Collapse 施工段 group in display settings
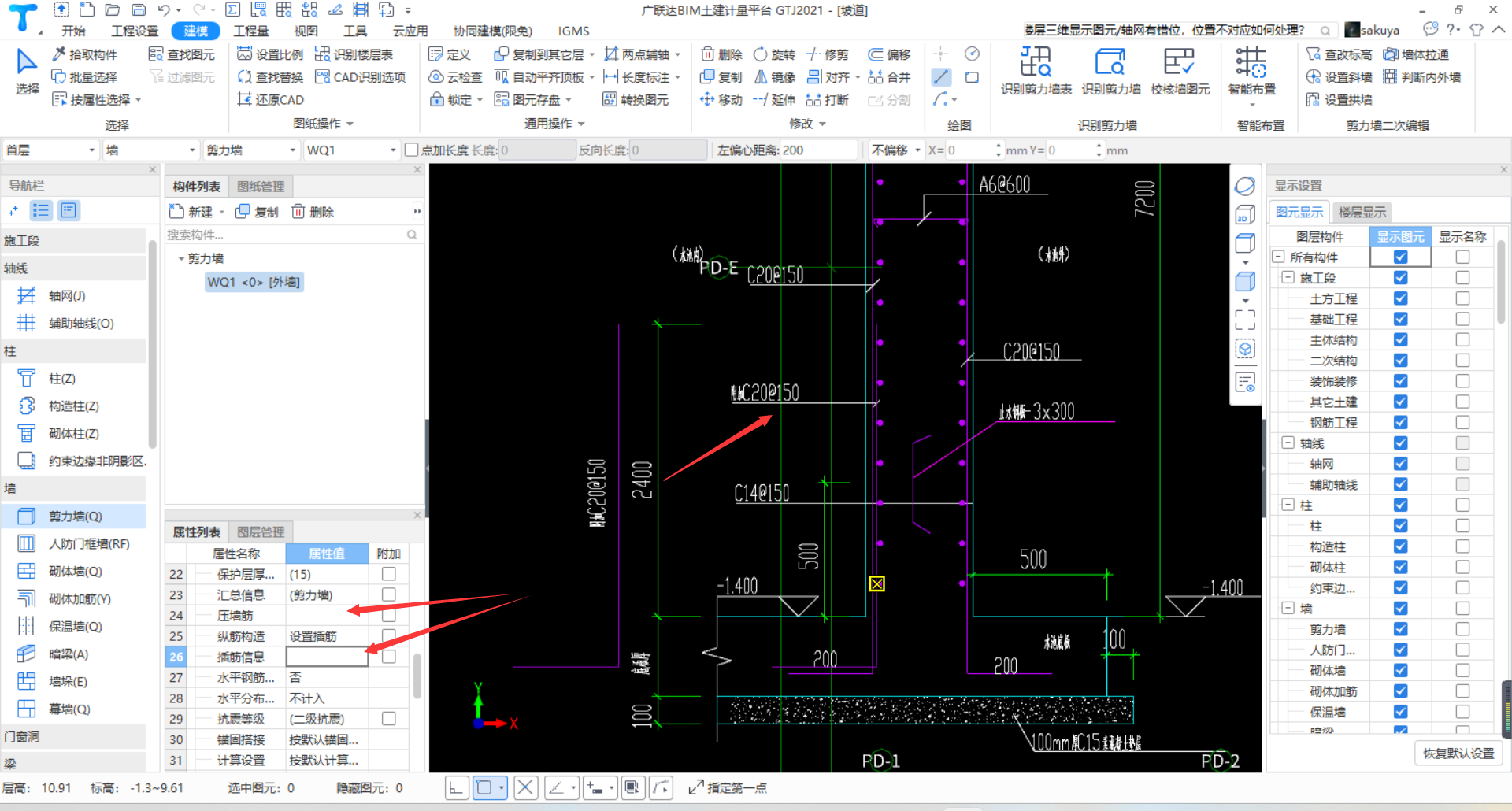This screenshot has height=811, width=1512. tap(1288, 277)
